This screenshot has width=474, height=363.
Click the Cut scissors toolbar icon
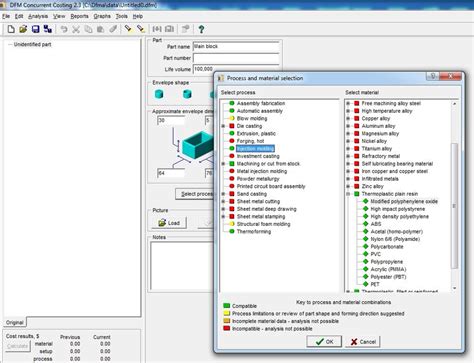coord(76,29)
